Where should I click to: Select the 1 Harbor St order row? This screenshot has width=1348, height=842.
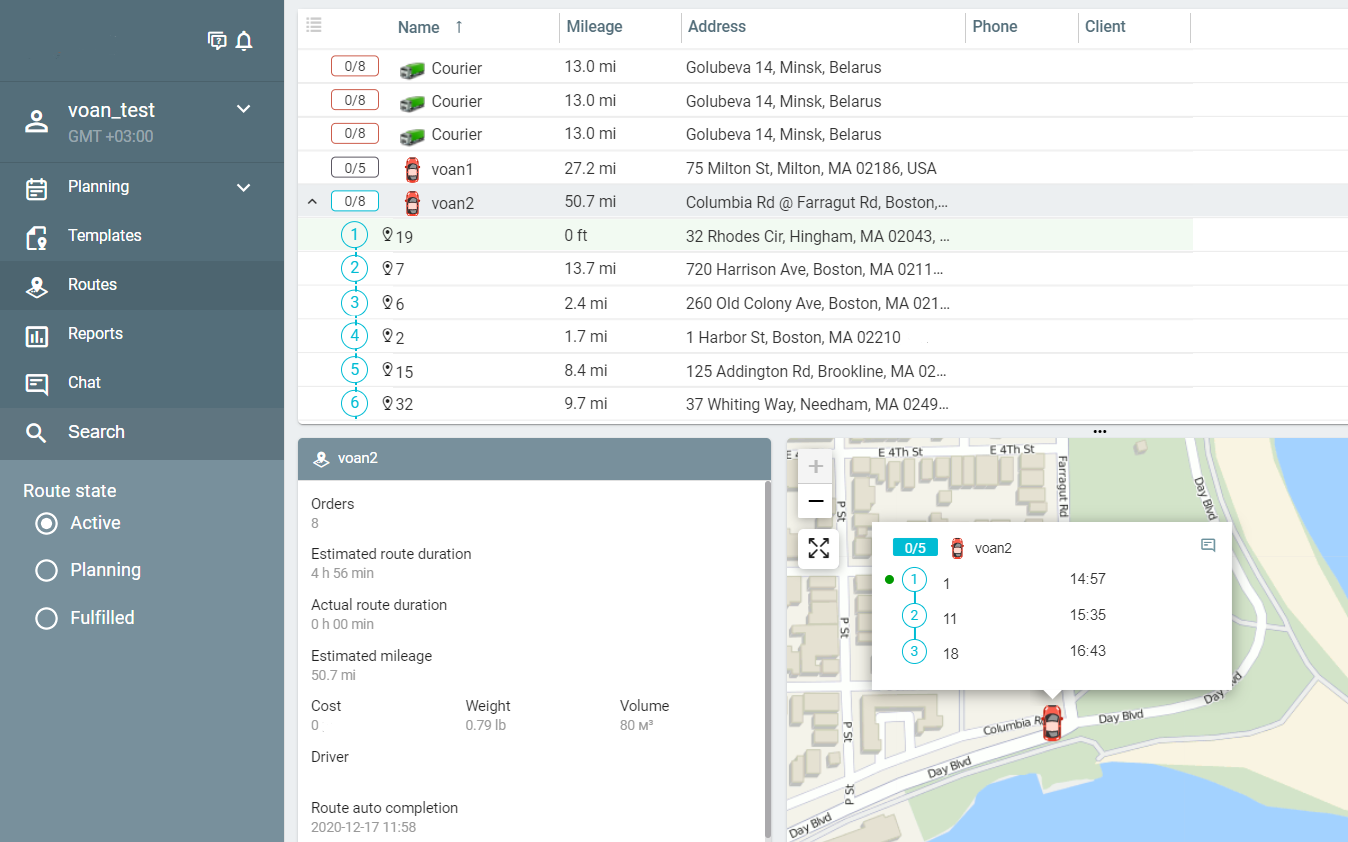pos(792,338)
